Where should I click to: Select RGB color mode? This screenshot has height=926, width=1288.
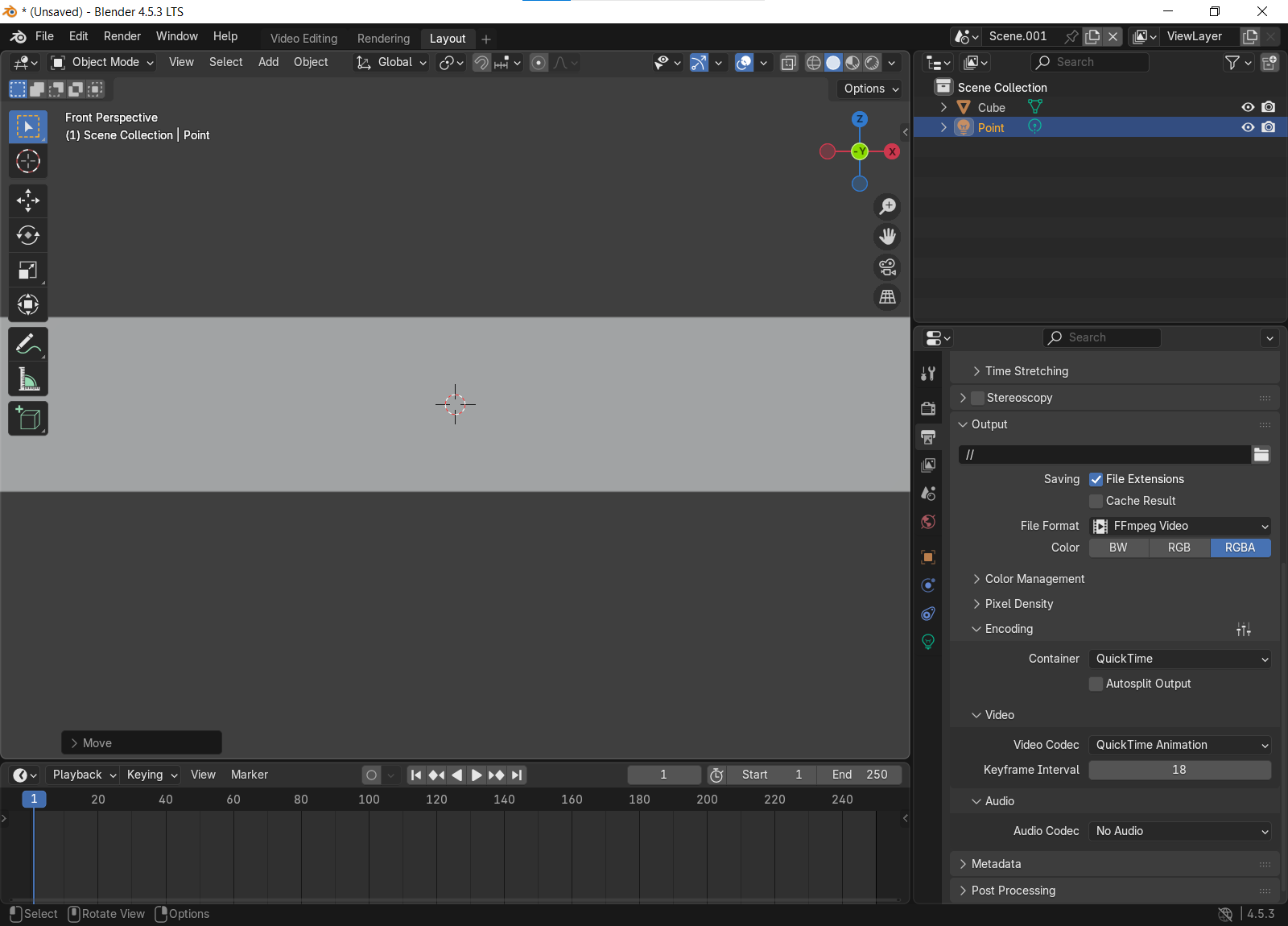pyautogui.click(x=1179, y=548)
